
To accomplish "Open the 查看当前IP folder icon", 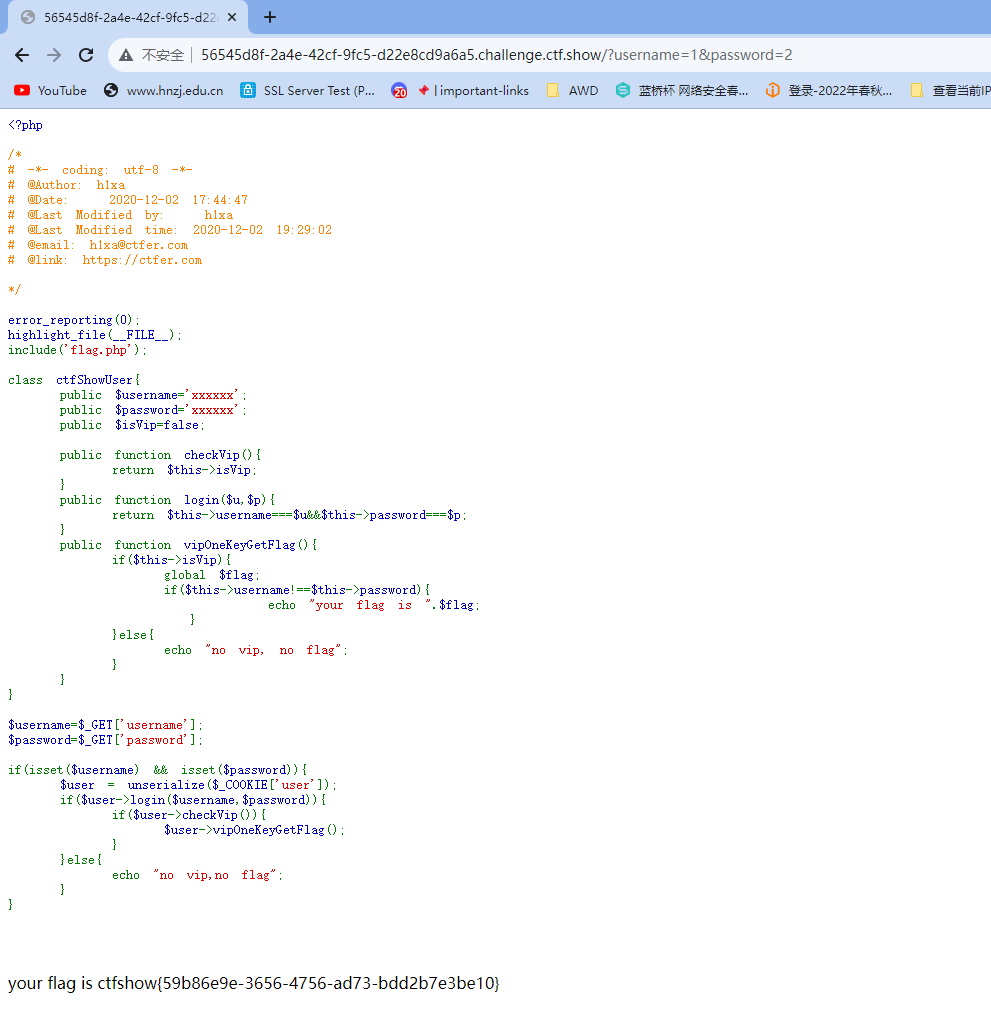I will (x=917, y=91).
